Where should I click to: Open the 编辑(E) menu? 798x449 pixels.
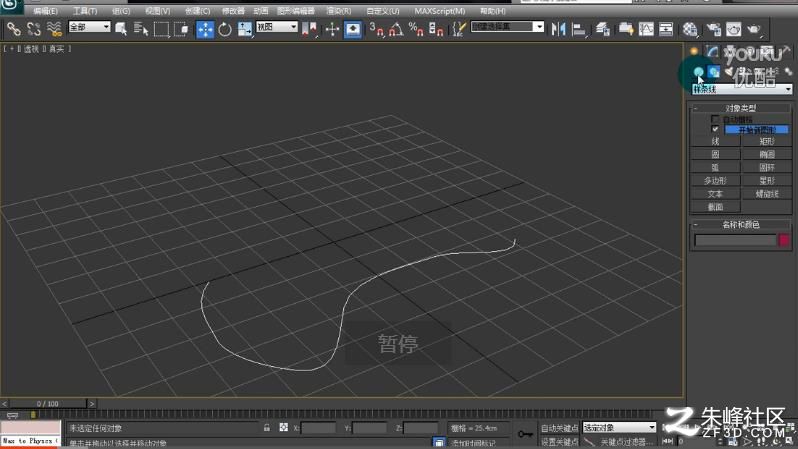click(45, 11)
